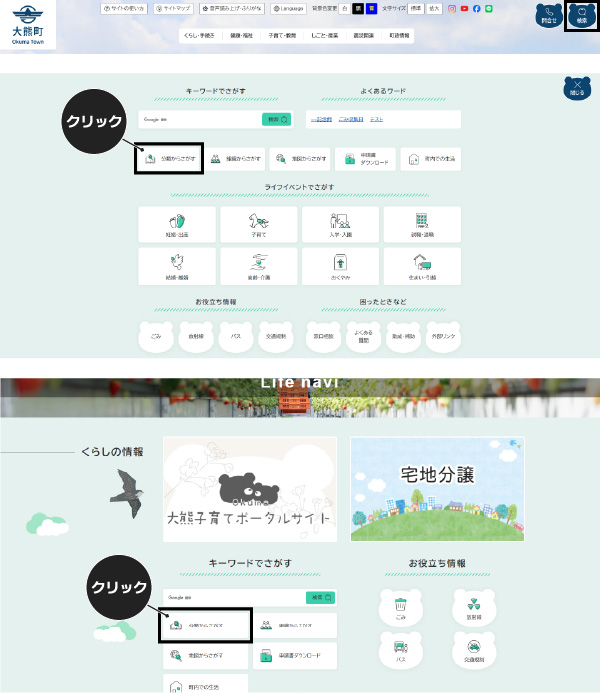Screen dimensions: 600x693
Task: Click the サイトの使い方 header button
Action: point(124,8)
